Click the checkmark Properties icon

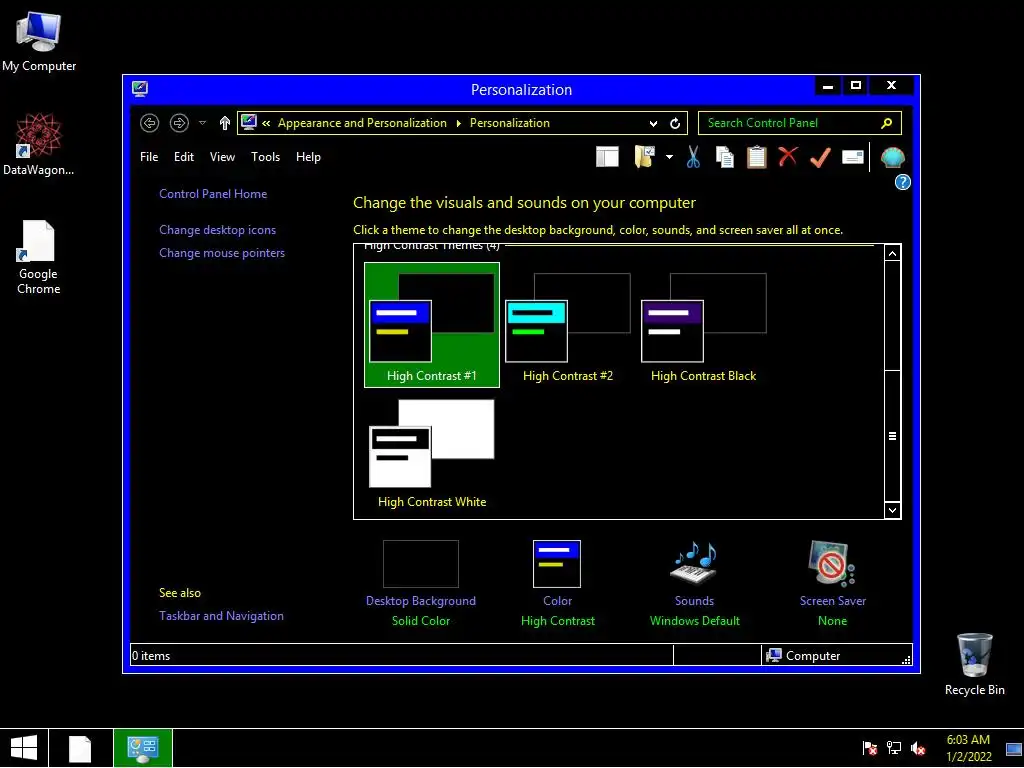click(820, 157)
